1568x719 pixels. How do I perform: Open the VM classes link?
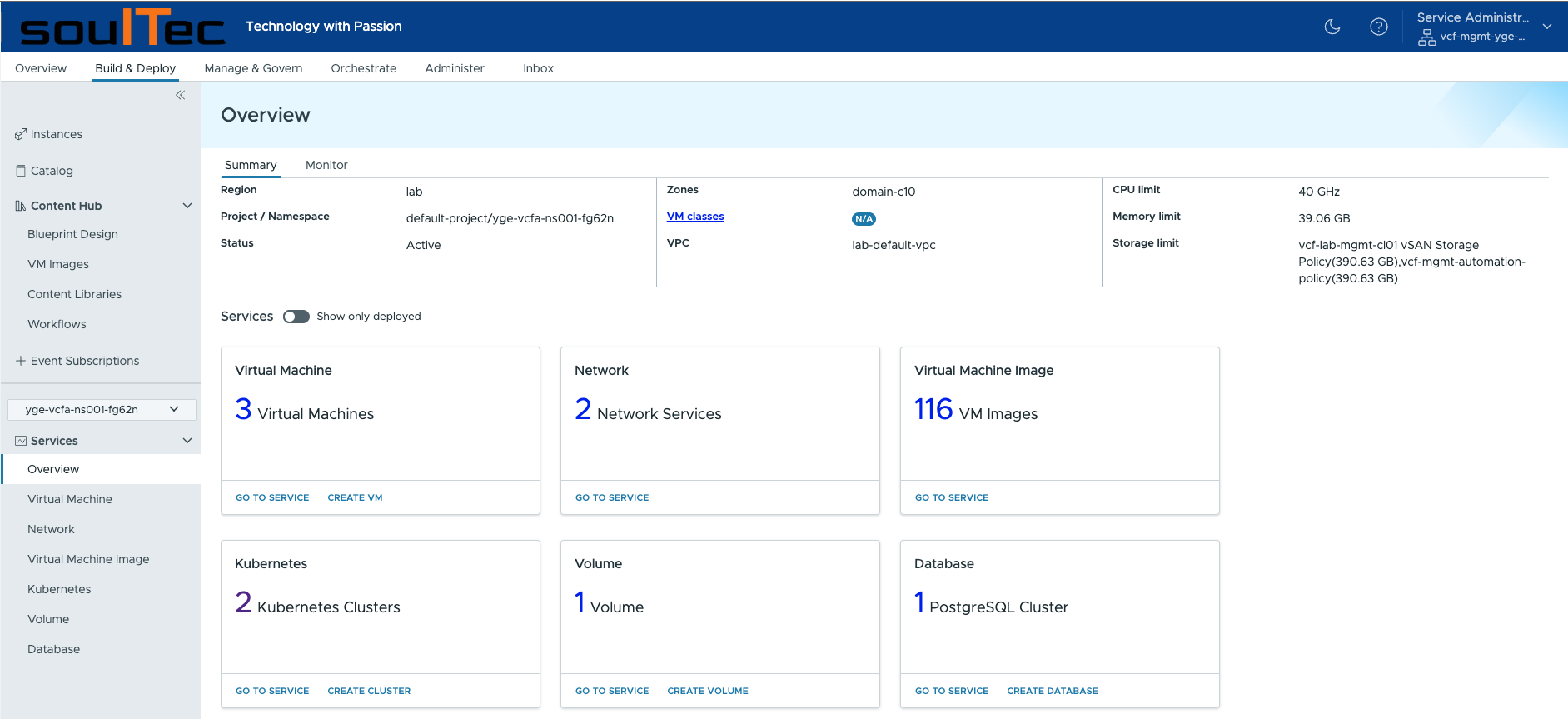tap(695, 217)
